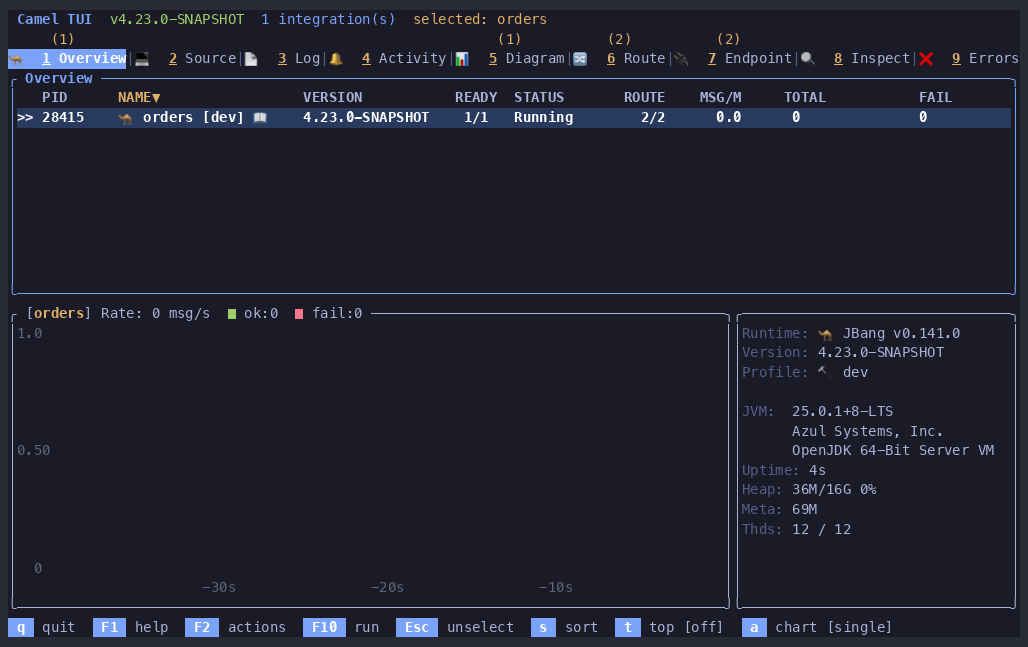
Task: Click the magnifier icon before Inspect tab
Action: click(808, 59)
